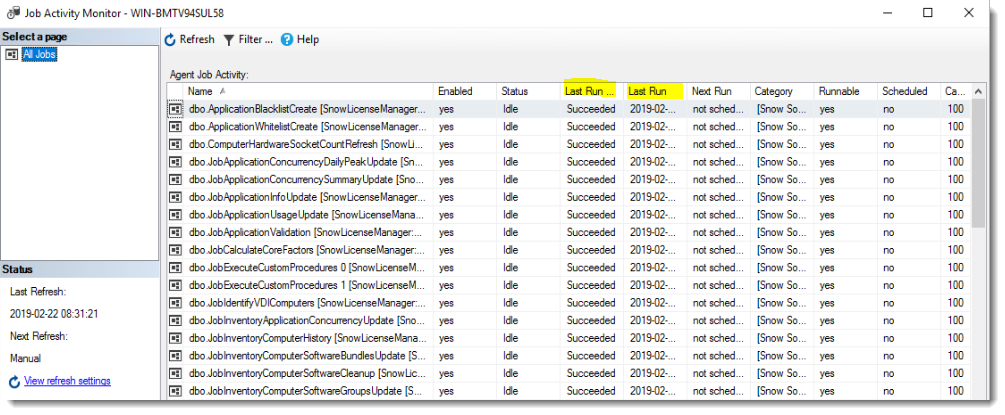Sort by the Name column header
1005x415 pixels.
pos(309,91)
